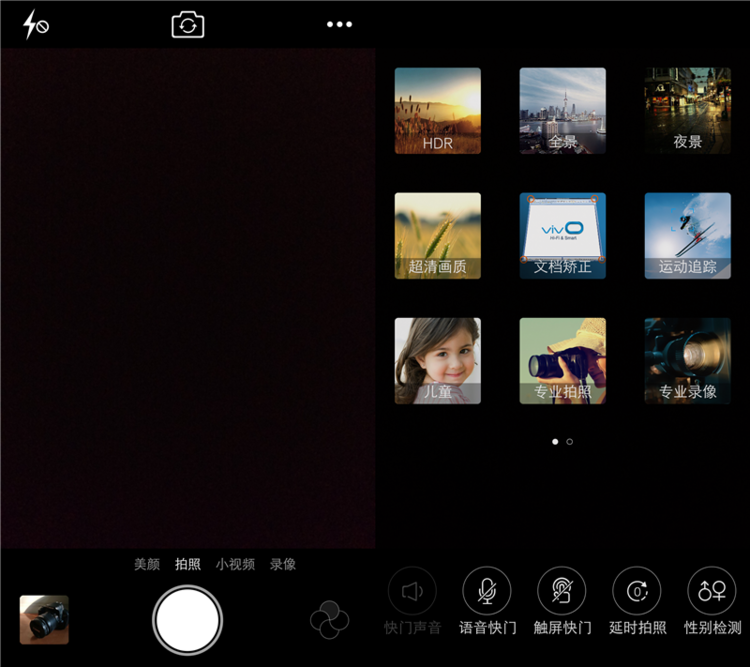Open the last photo gallery thumbnail
Screen dimensions: 750x667
click(44, 620)
